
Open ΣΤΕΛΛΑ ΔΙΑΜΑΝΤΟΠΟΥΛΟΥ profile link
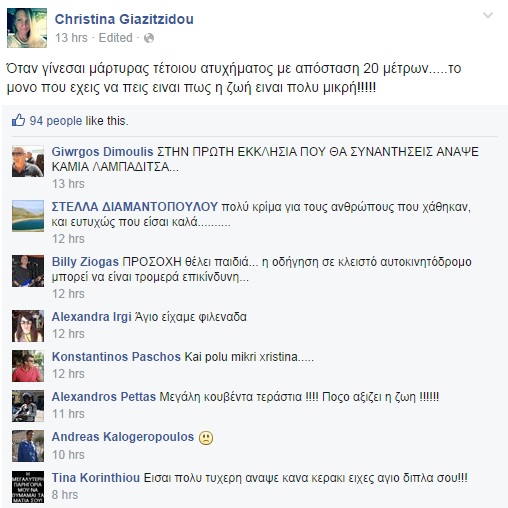click(x=135, y=207)
